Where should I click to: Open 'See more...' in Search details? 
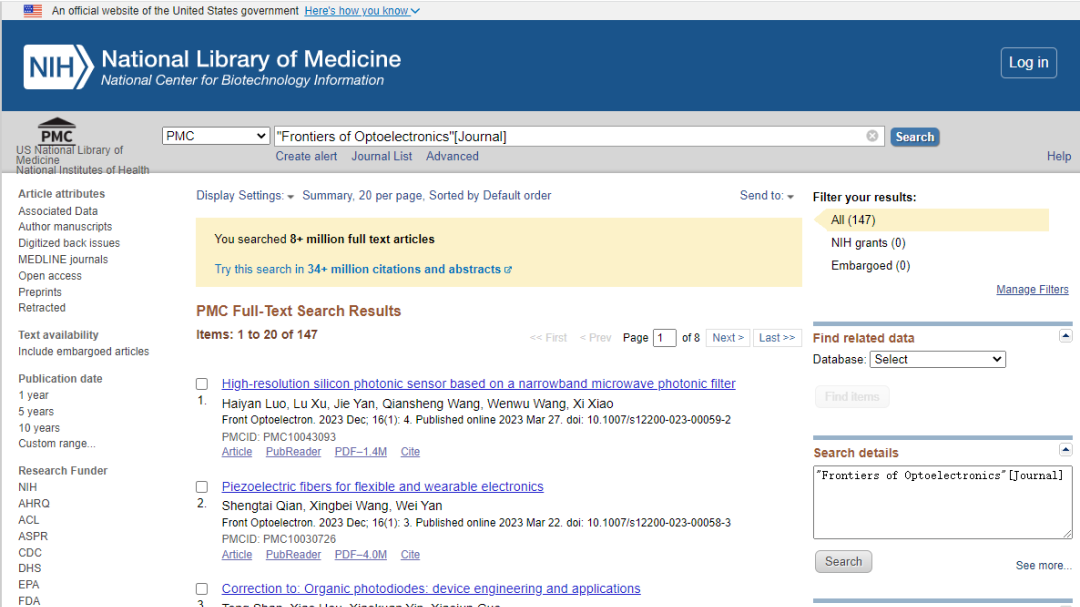[1043, 566]
